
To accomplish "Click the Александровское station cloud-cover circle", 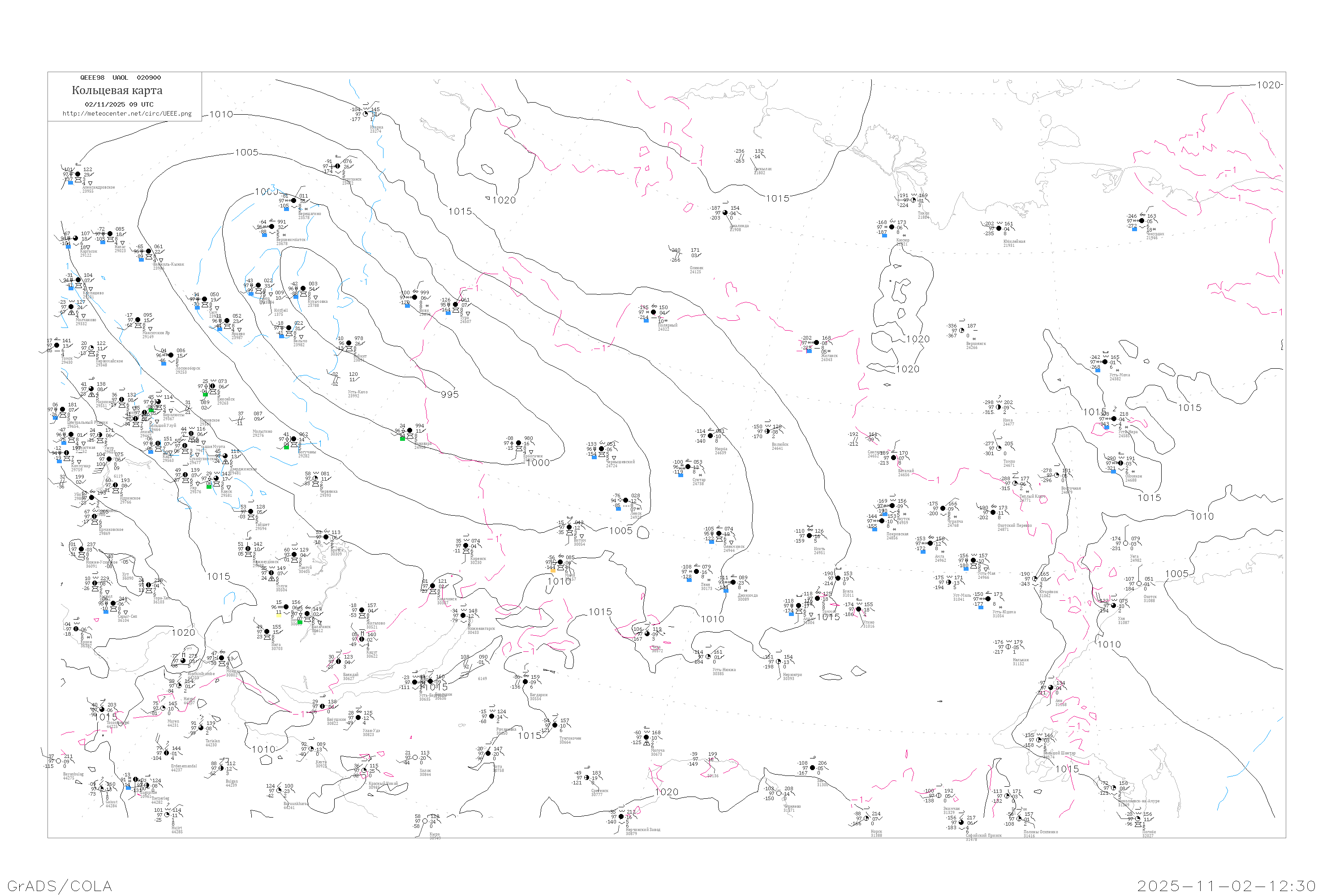I will pyautogui.click(x=78, y=174).
